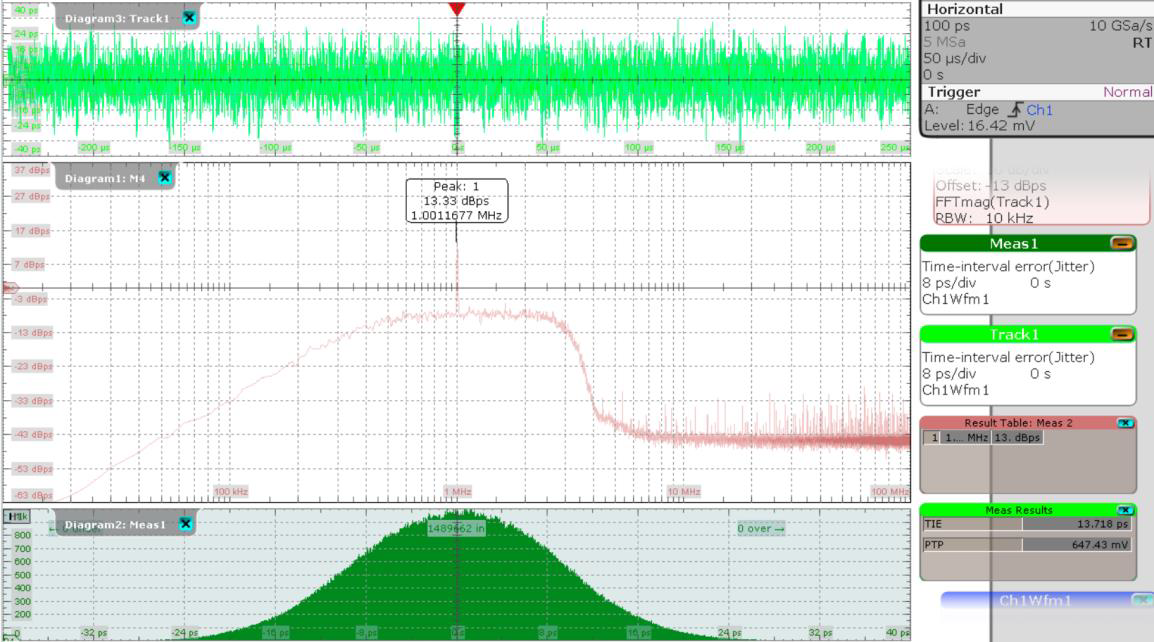Close the Diagram1: M4 tab

pos(165,178)
